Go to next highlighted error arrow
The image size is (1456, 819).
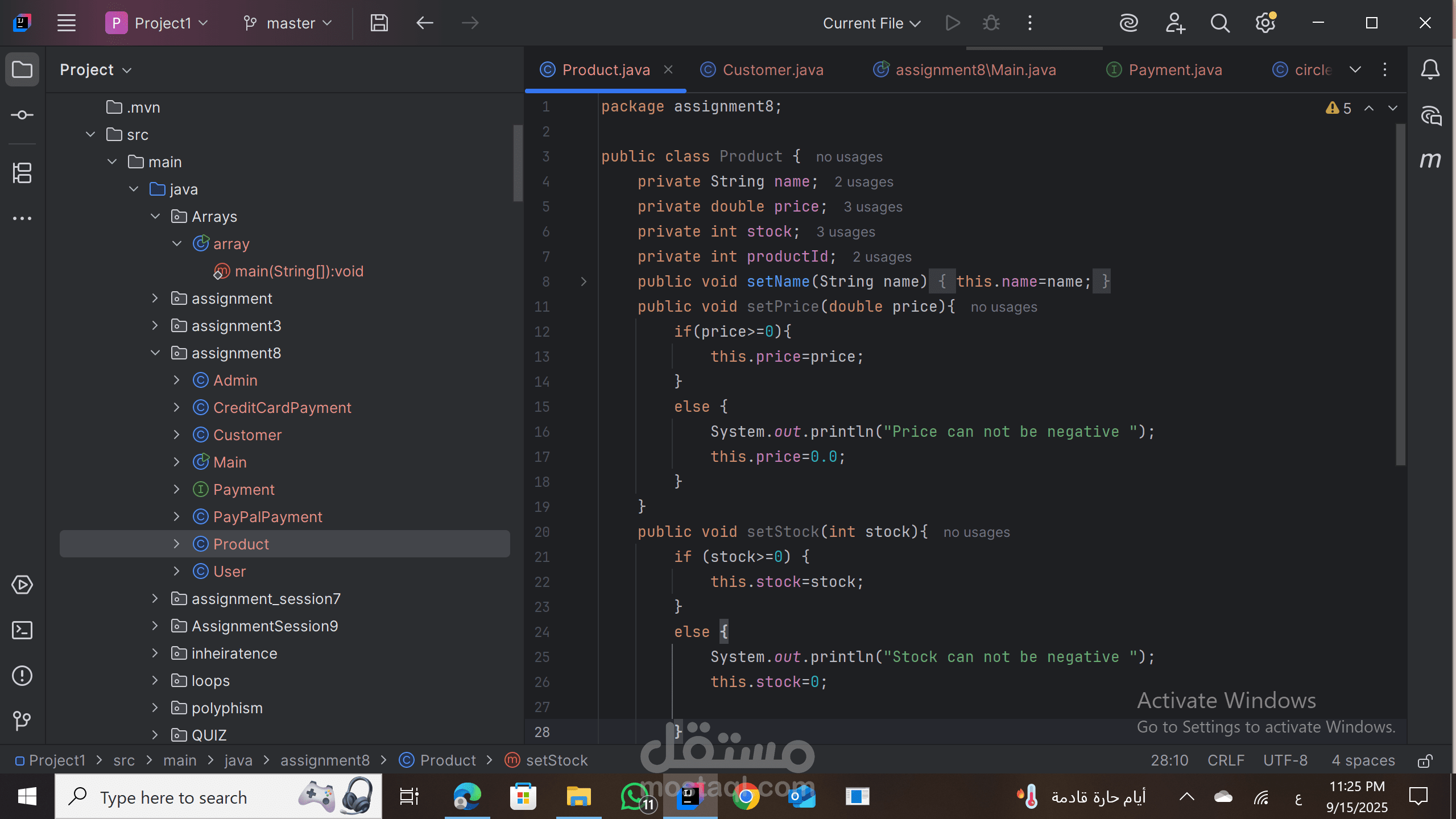1393,108
